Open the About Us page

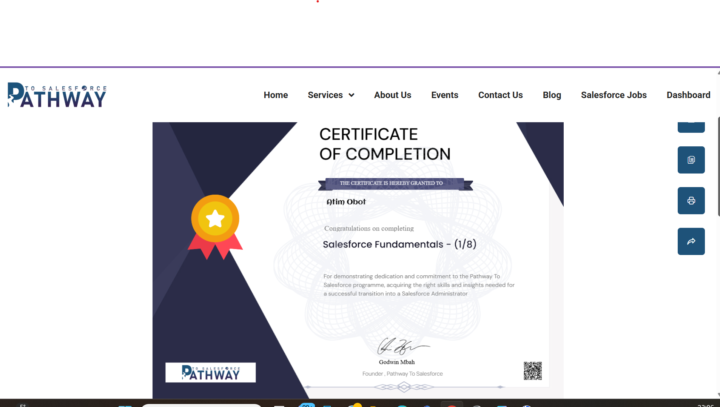point(393,95)
